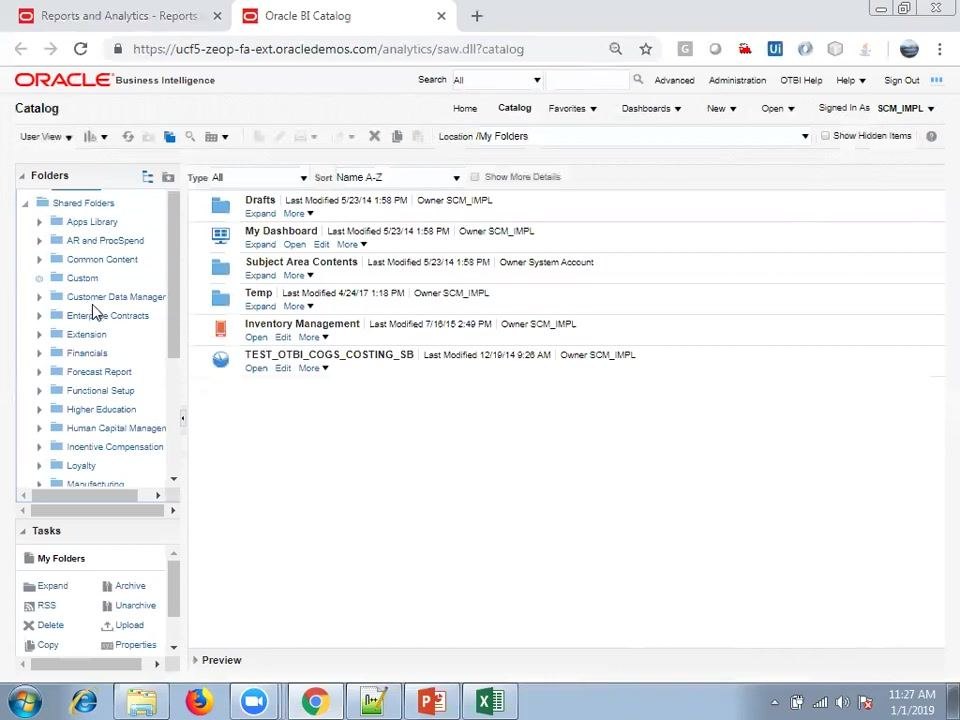Open the Open menu
Screen dimensions: 960x720
pos(778,108)
